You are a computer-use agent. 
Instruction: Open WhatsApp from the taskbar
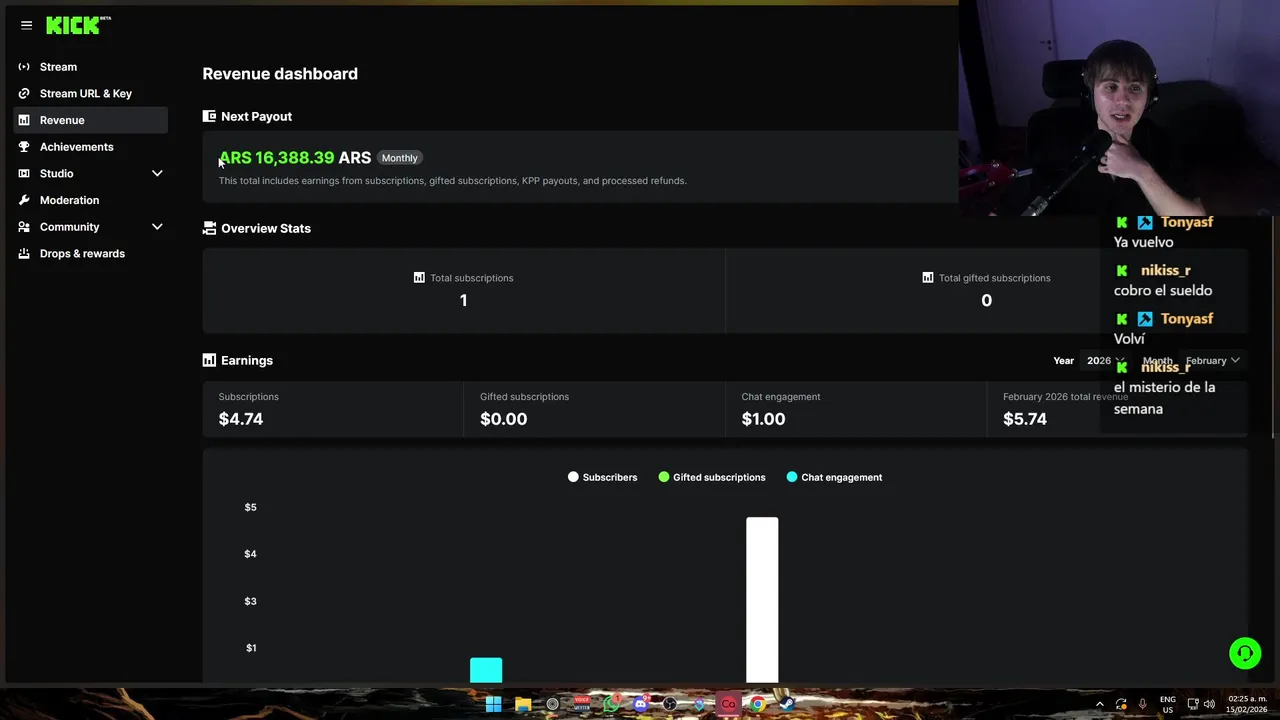coord(611,704)
